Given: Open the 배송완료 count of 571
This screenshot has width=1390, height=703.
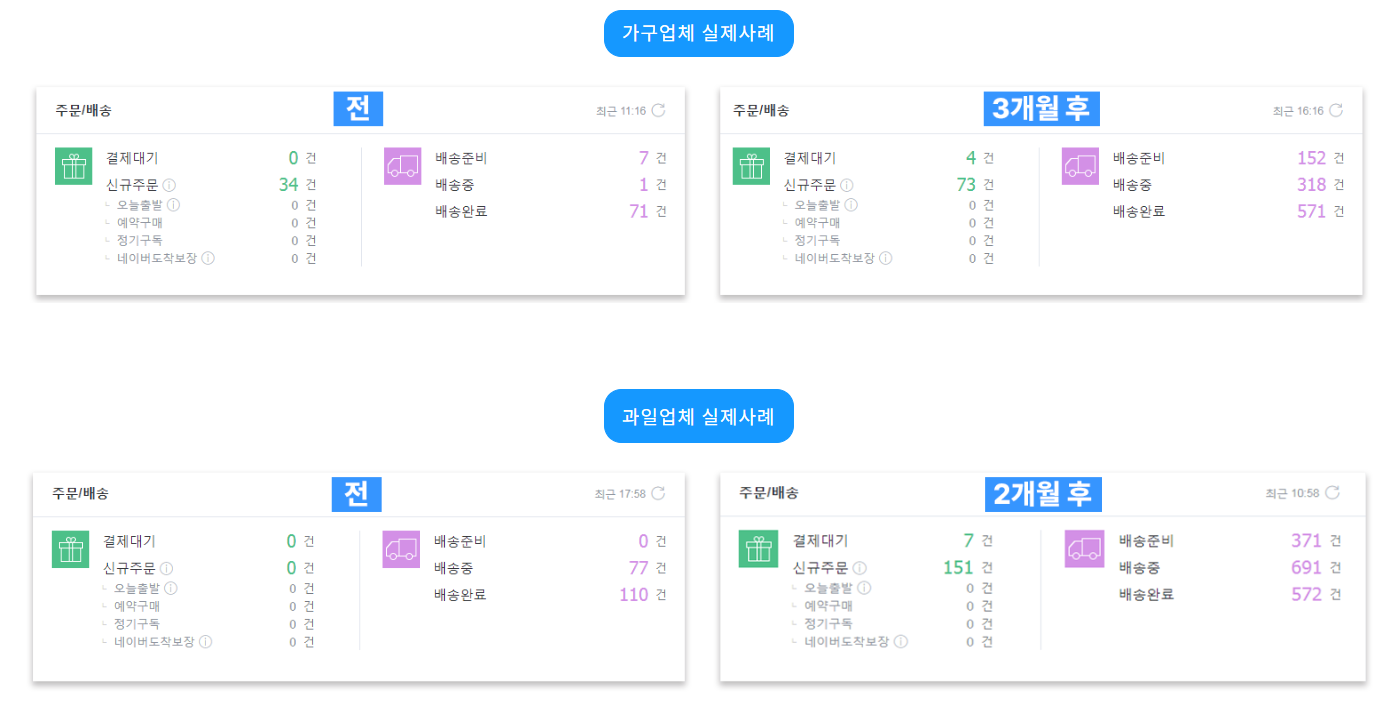Looking at the screenshot, I should tap(1311, 211).
